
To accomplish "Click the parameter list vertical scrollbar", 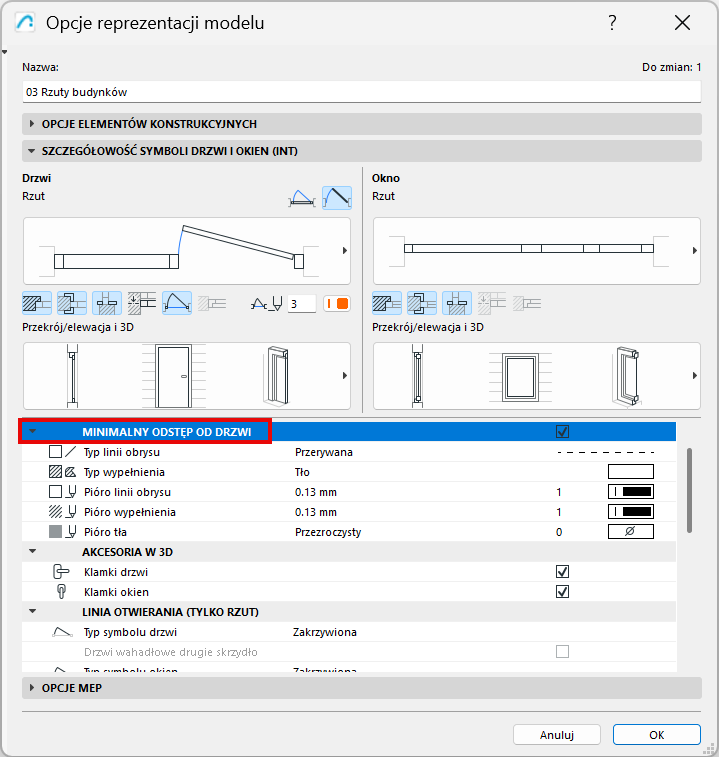I will [690, 491].
